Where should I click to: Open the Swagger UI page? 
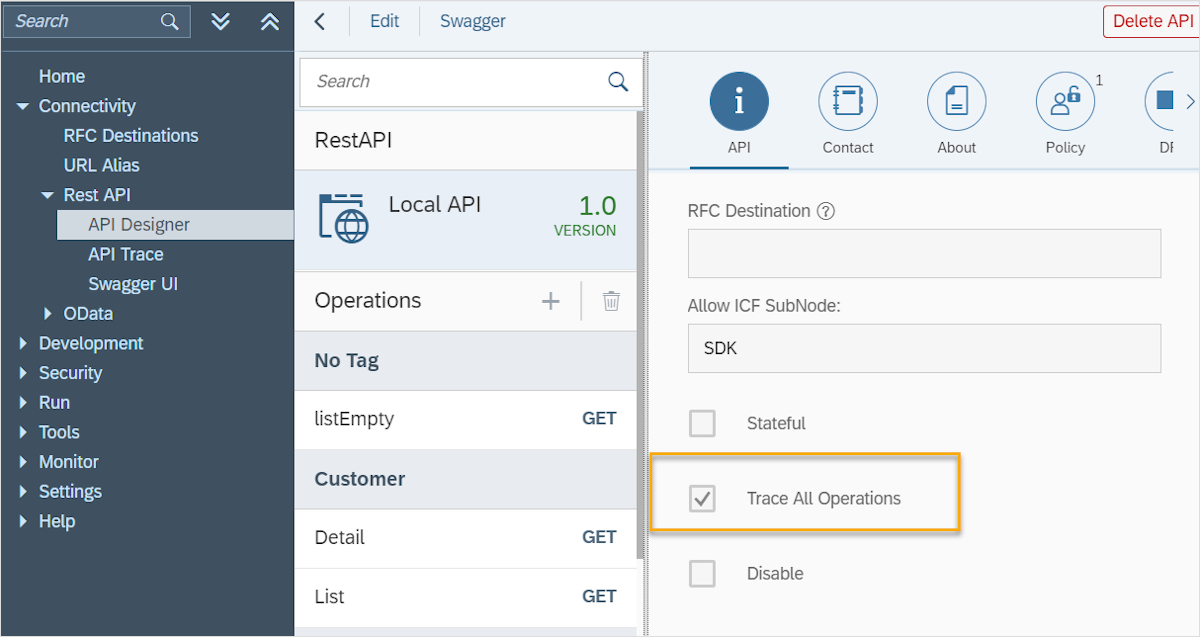click(133, 283)
